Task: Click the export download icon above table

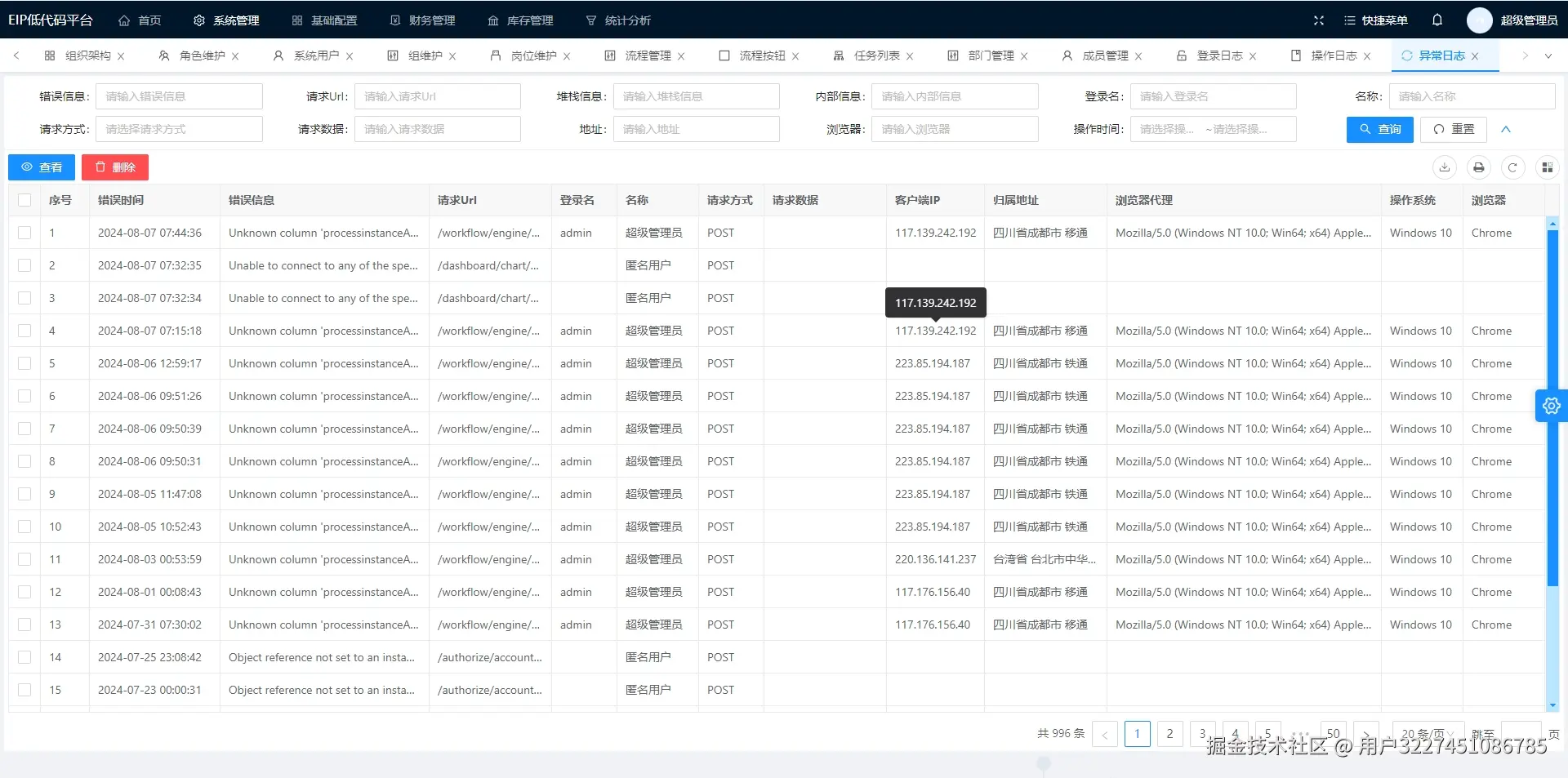Action: (x=1445, y=167)
